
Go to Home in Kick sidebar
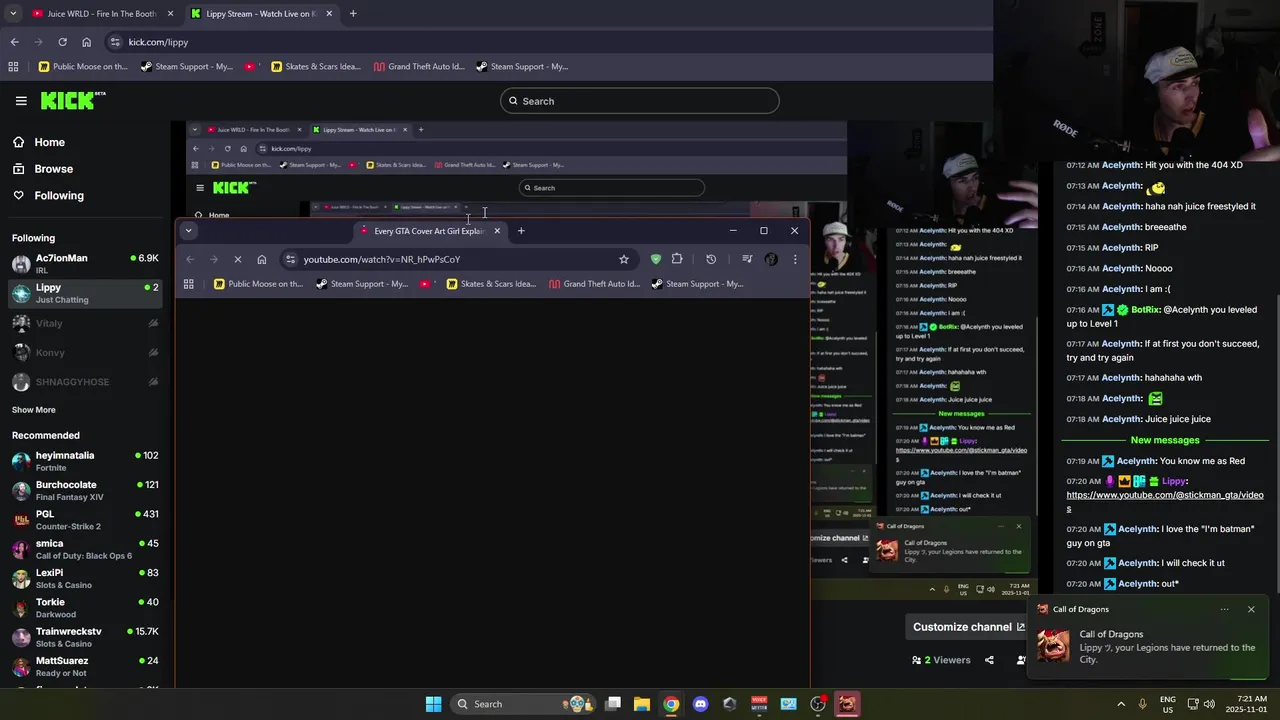(x=49, y=142)
